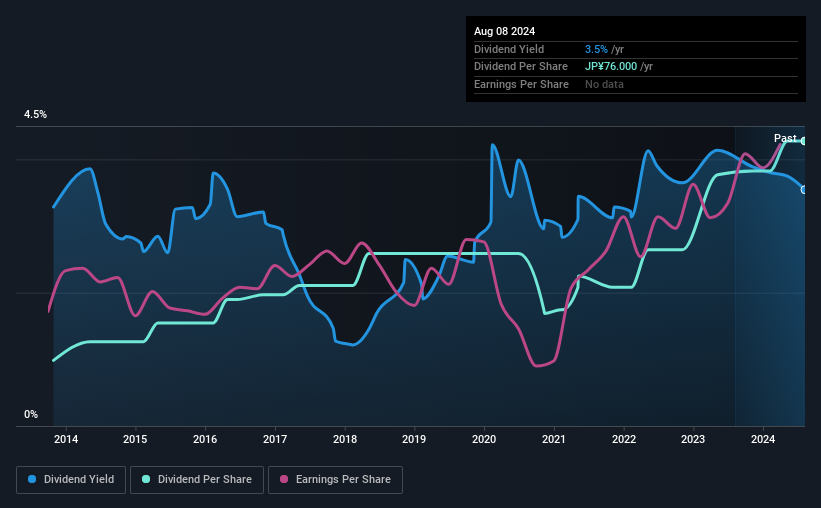Select the 2022 x-axis label
This screenshot has width=821, height=508.
(x=624, y=439)
